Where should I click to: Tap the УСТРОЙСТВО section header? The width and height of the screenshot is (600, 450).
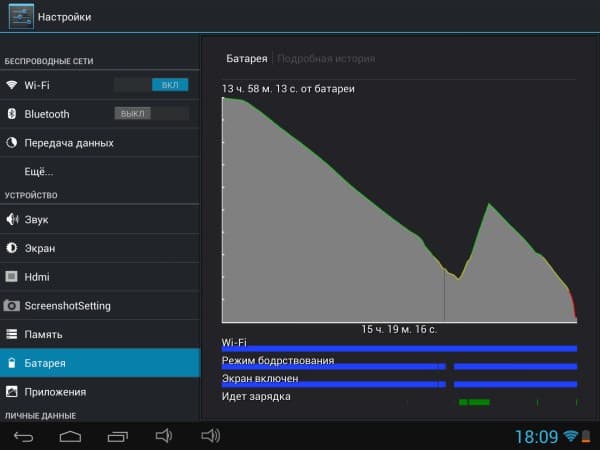click(x=31, y=195)
